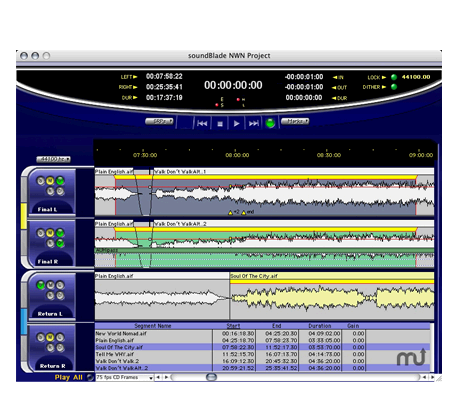Click the third top-row button on Return L
The width and height of the screenshot is (460, 416).
click(x=60, y=285)
